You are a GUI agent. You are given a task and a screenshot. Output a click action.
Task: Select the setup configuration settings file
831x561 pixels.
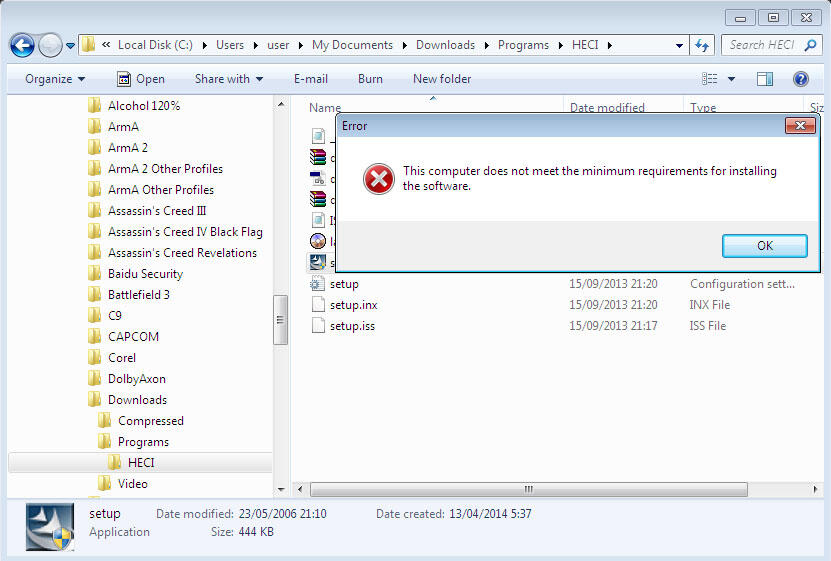tap(343, 284)
